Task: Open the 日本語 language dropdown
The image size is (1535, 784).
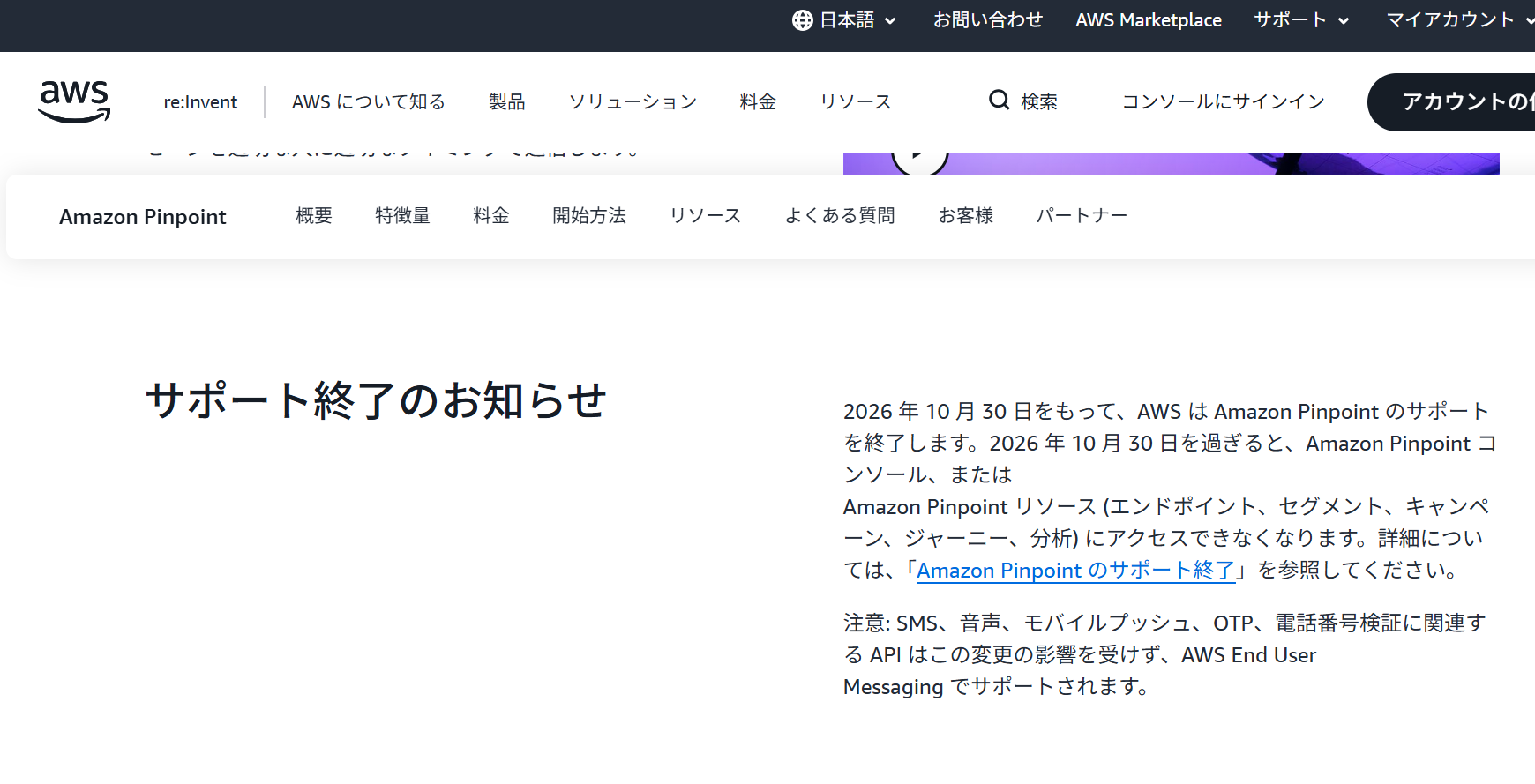Action: tap(845, 20)
